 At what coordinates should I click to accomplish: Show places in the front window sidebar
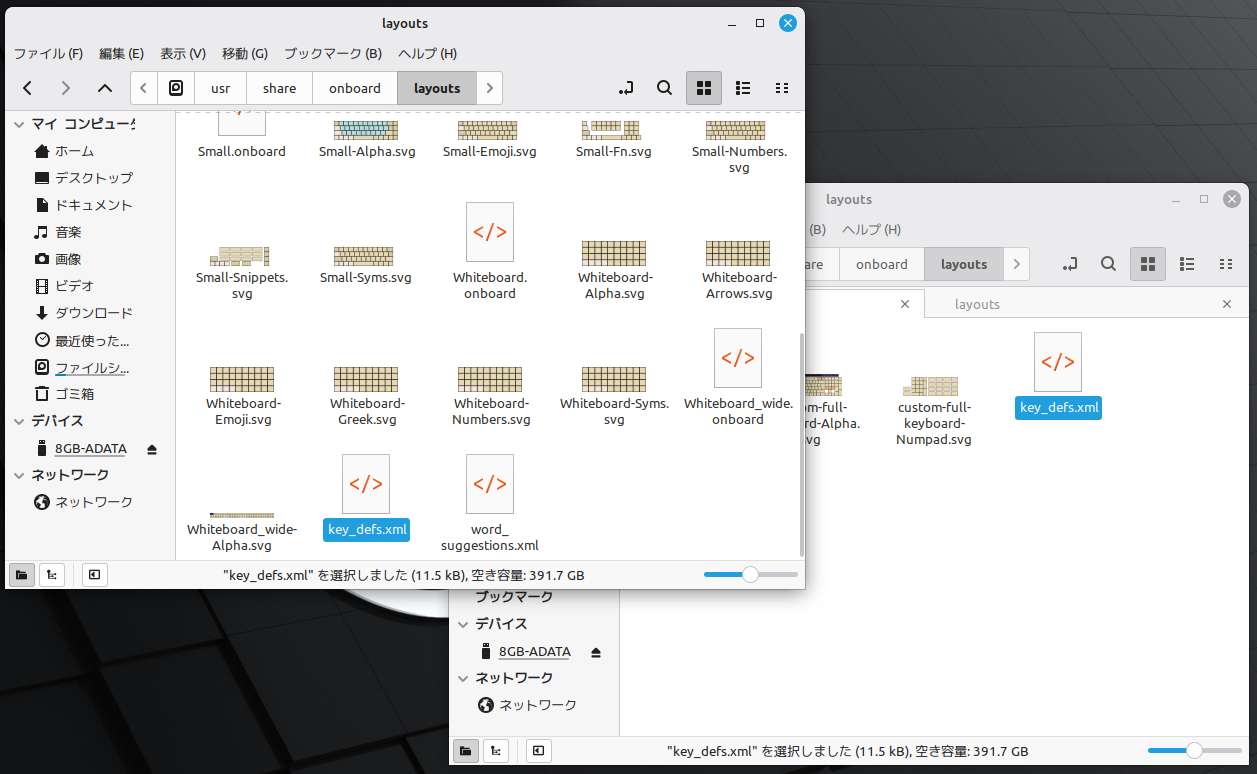21,575
